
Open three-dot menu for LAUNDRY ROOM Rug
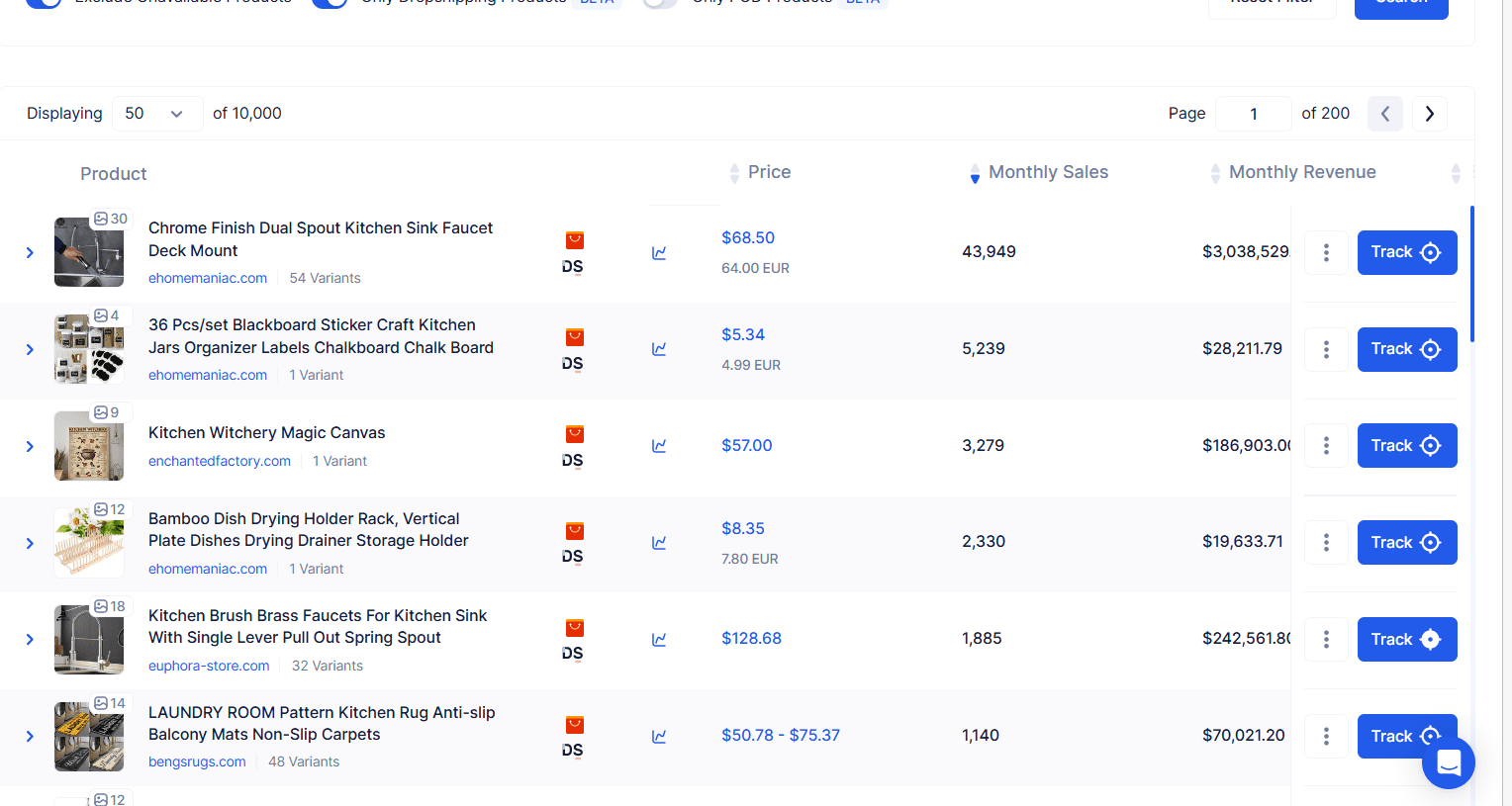tap(1326, 736)
